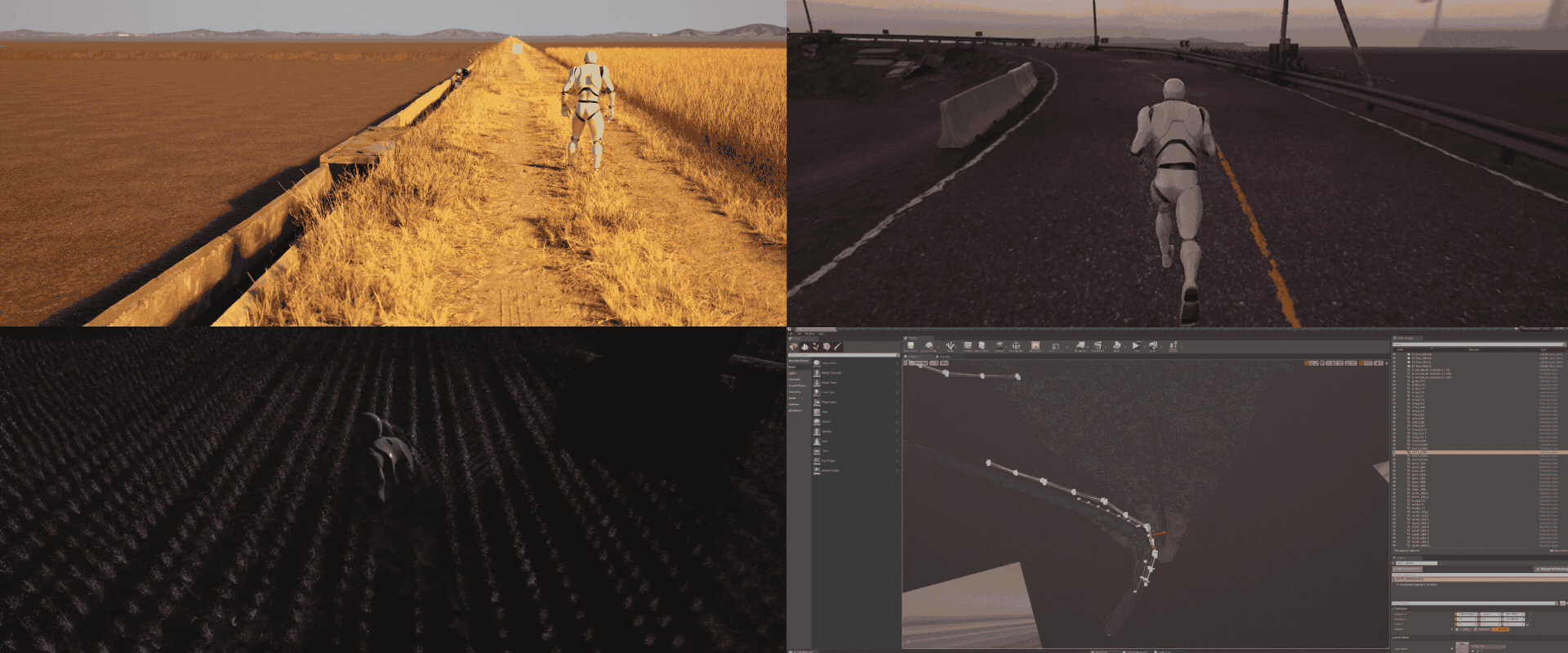Select the Lights category in Place panel
Screen dimensions: 1568x653
[x=792, y=373]
